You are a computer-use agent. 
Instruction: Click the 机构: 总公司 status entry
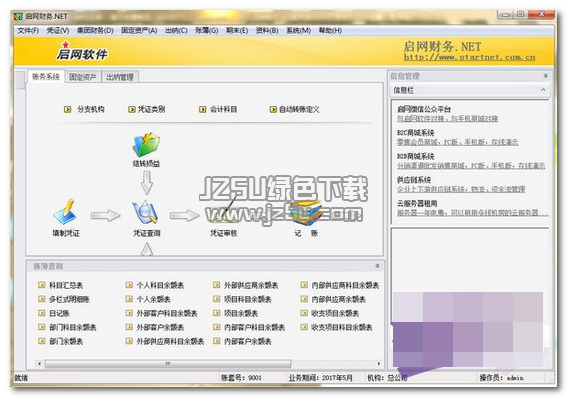(x=387, y=378)
